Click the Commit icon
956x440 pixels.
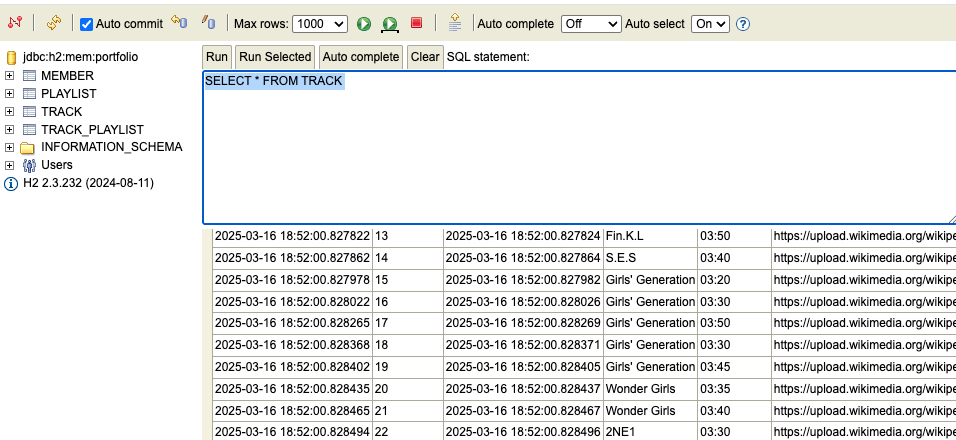pyautogui.click(x=209, y=23)
